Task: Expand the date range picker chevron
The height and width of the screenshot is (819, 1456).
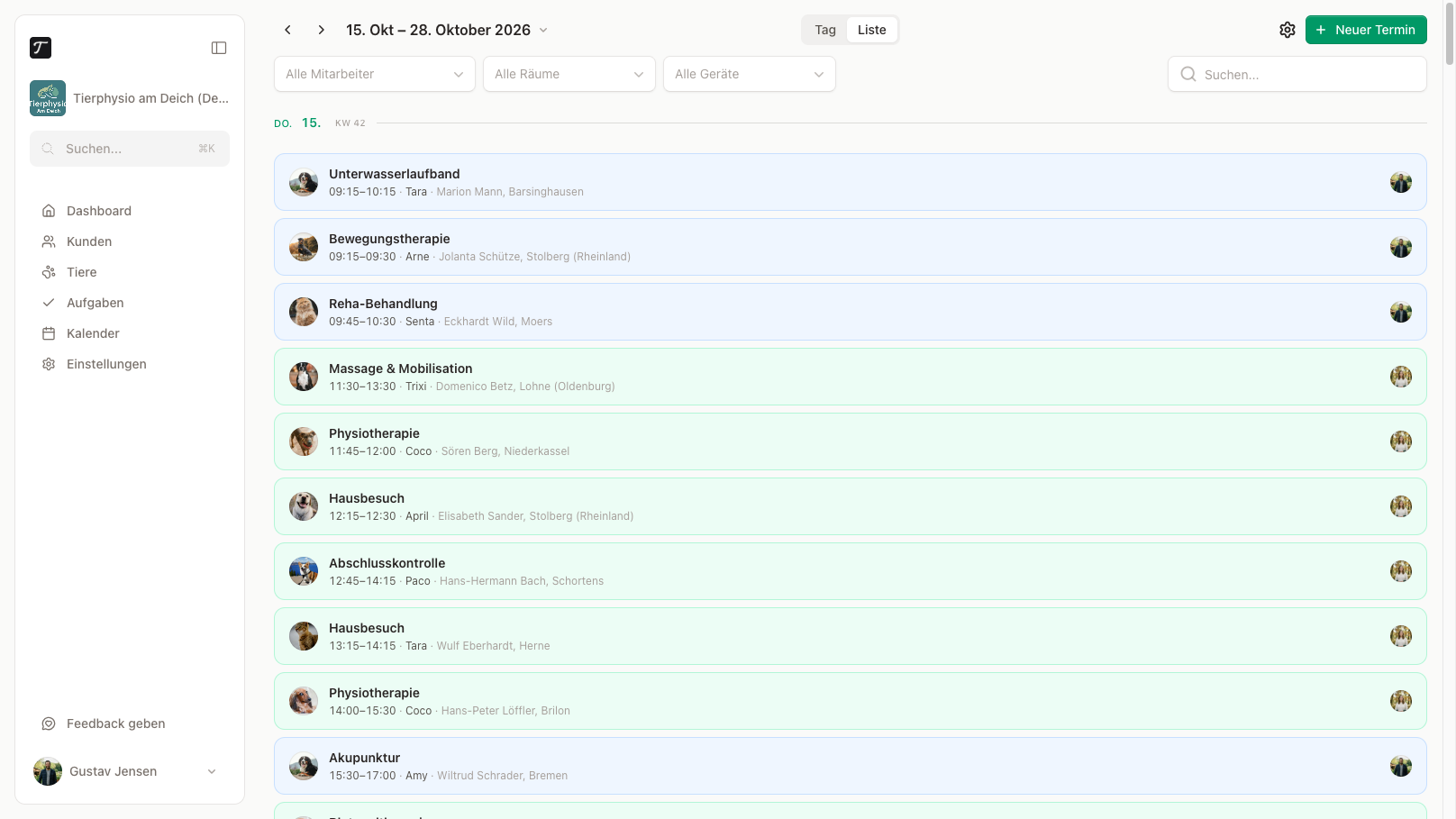Action: coord(543,30)
